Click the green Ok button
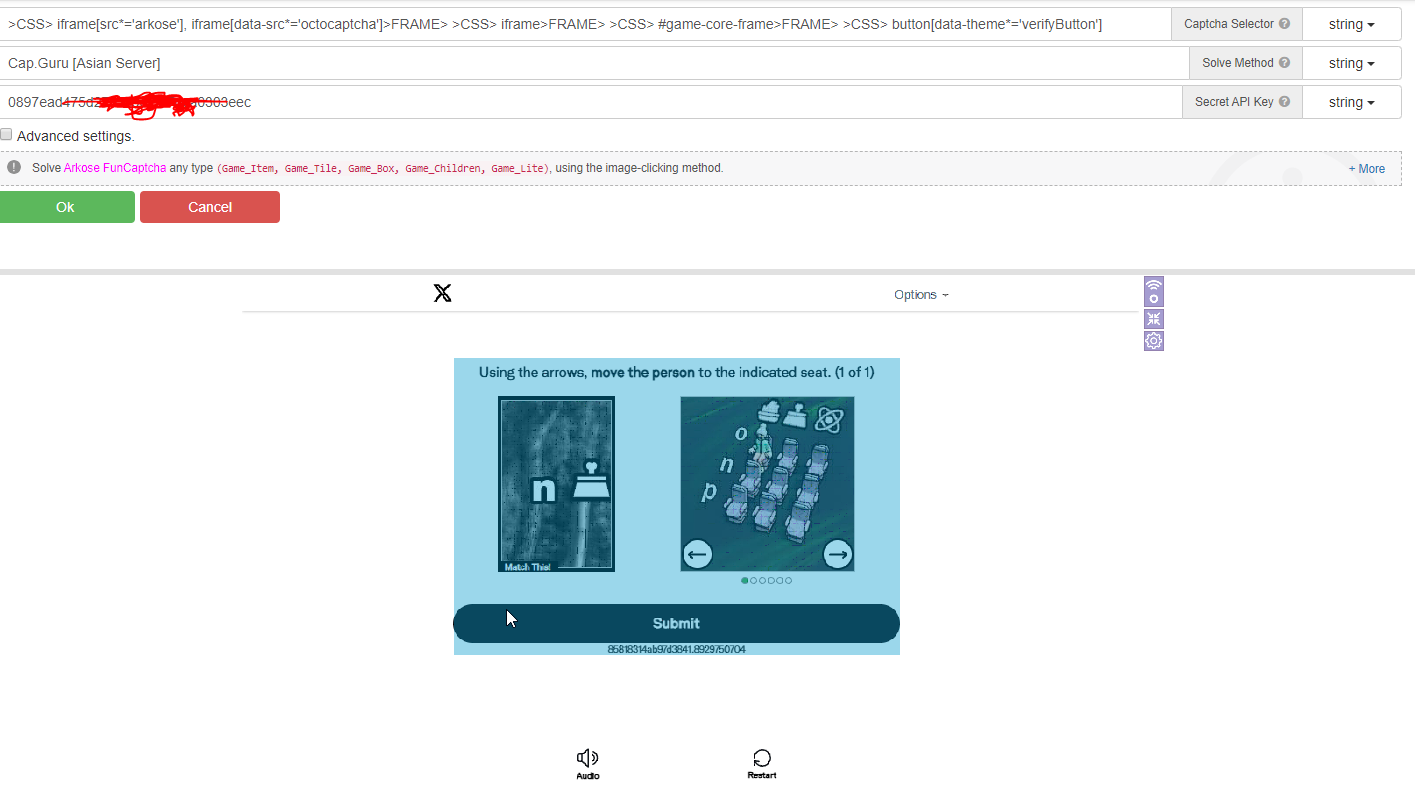This screenshot has height=805, width=1415. (66, 207)
